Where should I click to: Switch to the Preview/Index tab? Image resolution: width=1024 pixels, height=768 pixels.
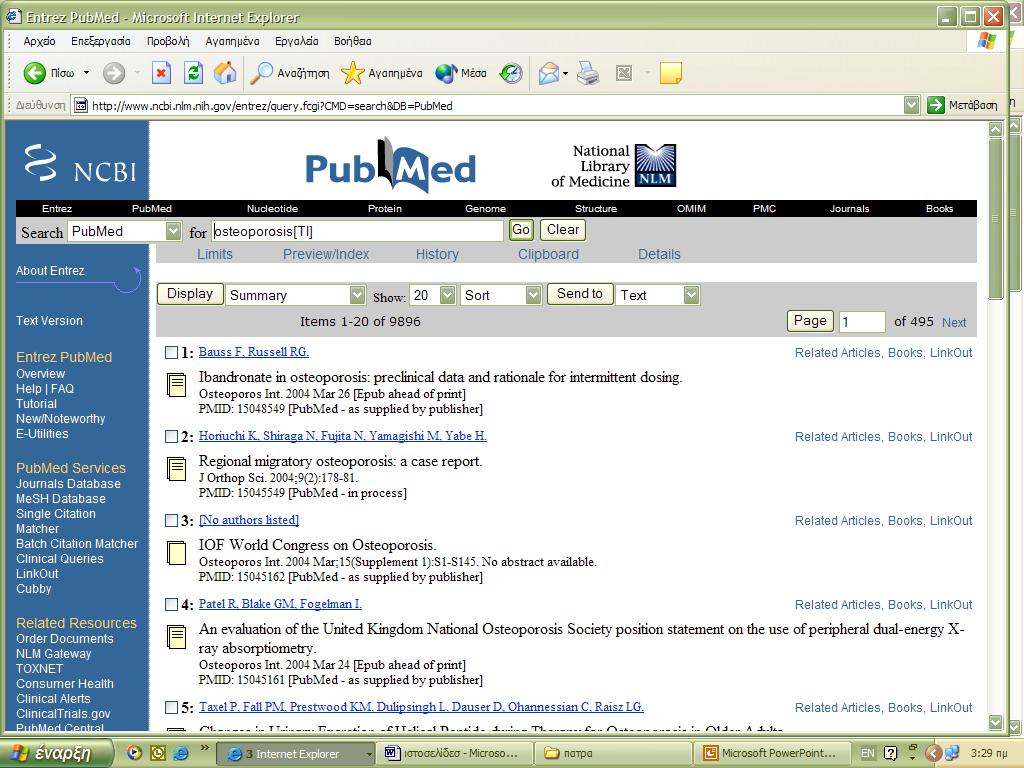tap(326, 254)
